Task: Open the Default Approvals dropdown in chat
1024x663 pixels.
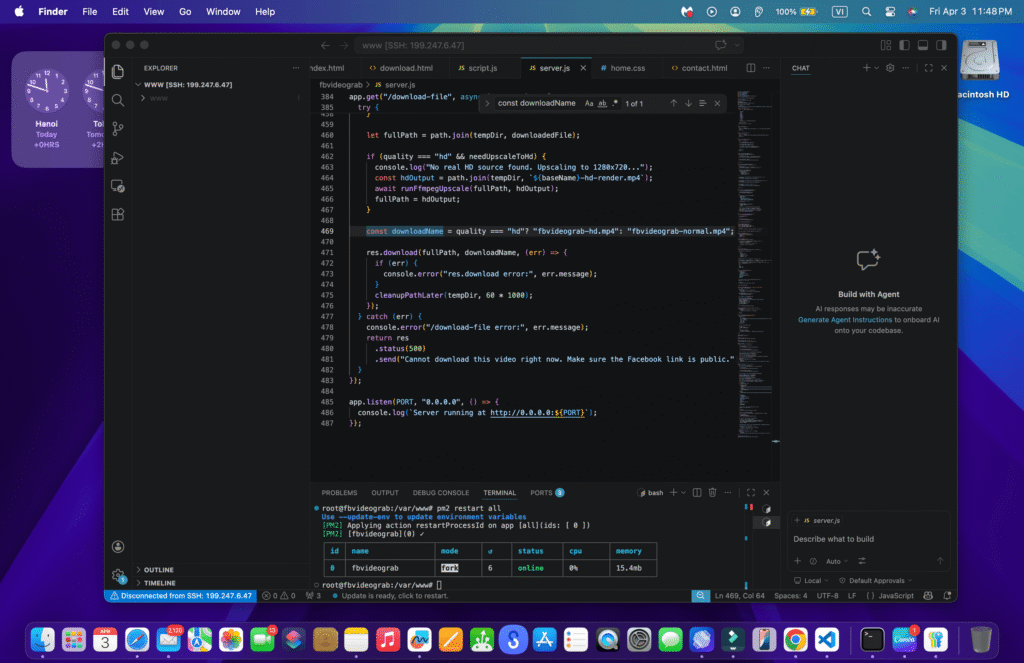Action: pos(875,580)
